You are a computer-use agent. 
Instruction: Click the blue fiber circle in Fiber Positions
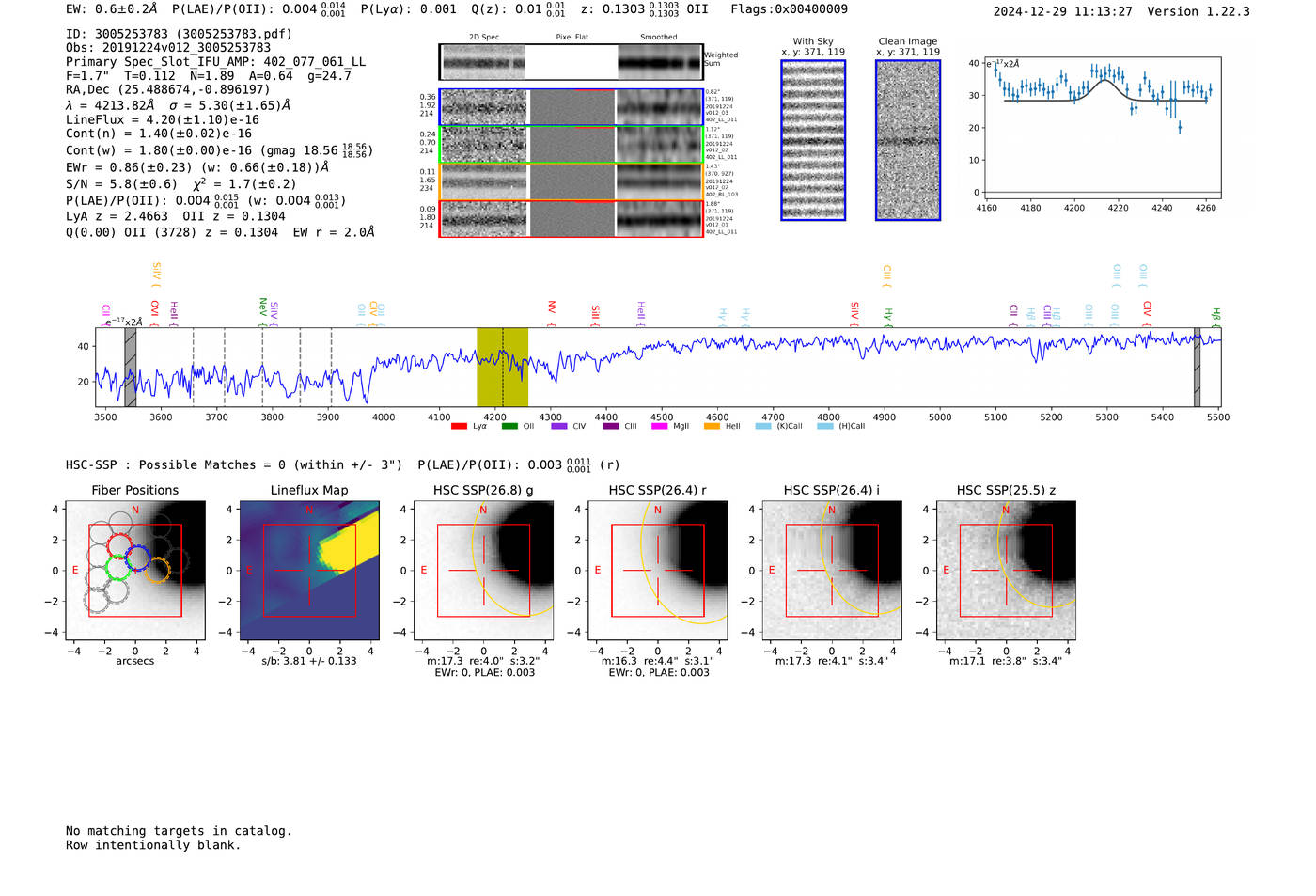point(138,558)
